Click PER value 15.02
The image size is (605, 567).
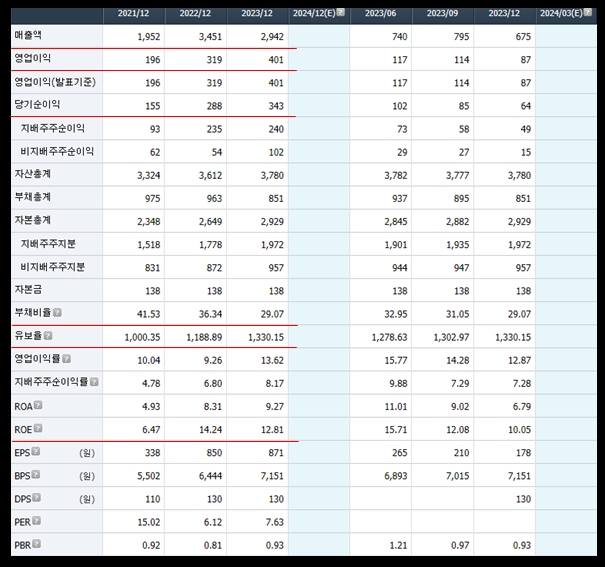click(149, 523)
